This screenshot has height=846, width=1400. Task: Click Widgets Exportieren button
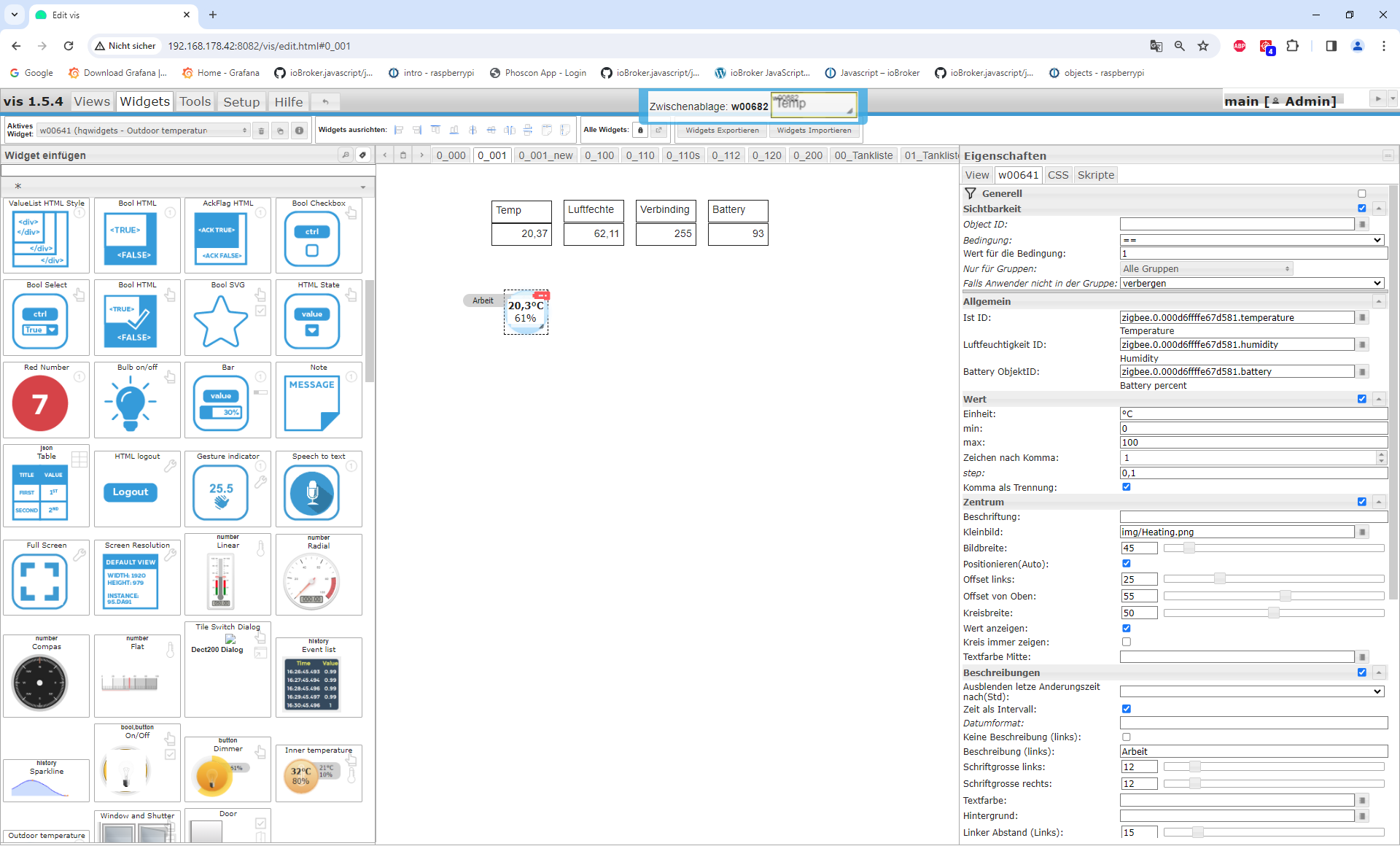click(722, 131)
